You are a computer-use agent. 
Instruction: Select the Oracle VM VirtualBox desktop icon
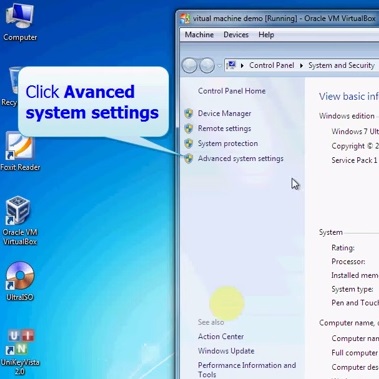pos(19,221)
